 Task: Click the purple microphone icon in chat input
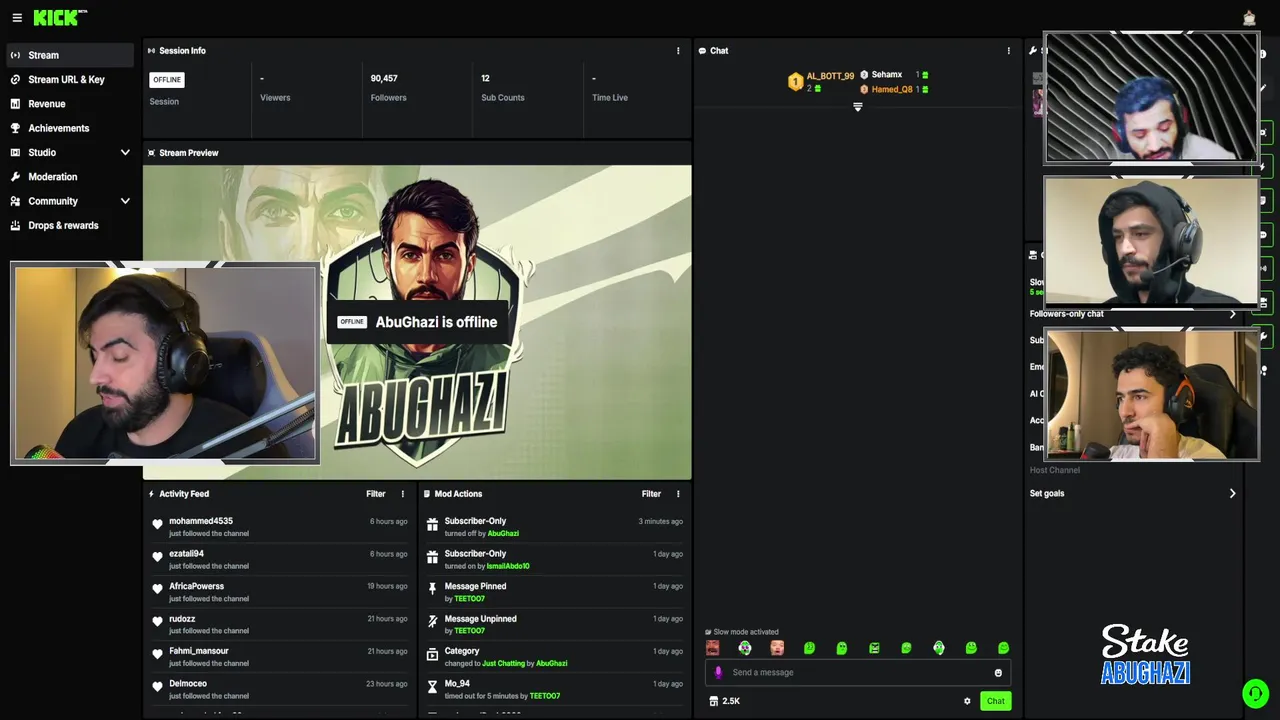pyautogui.click(x=718, y=673)
